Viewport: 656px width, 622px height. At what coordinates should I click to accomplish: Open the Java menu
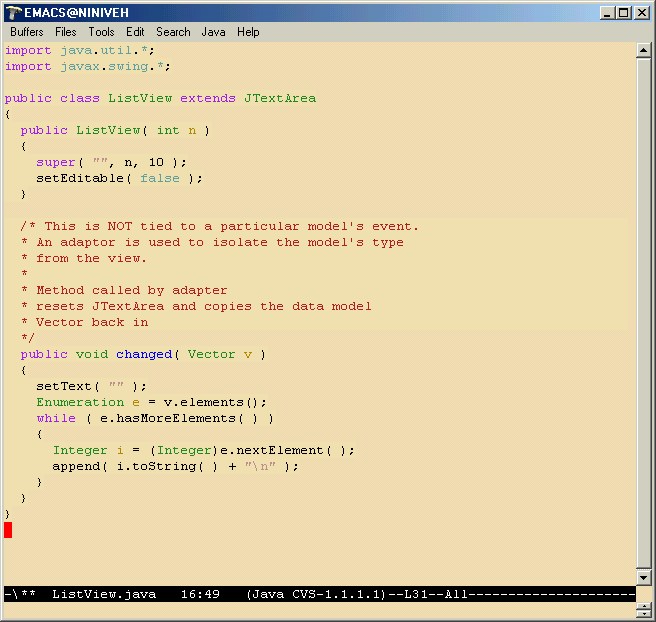coord(213,32)
